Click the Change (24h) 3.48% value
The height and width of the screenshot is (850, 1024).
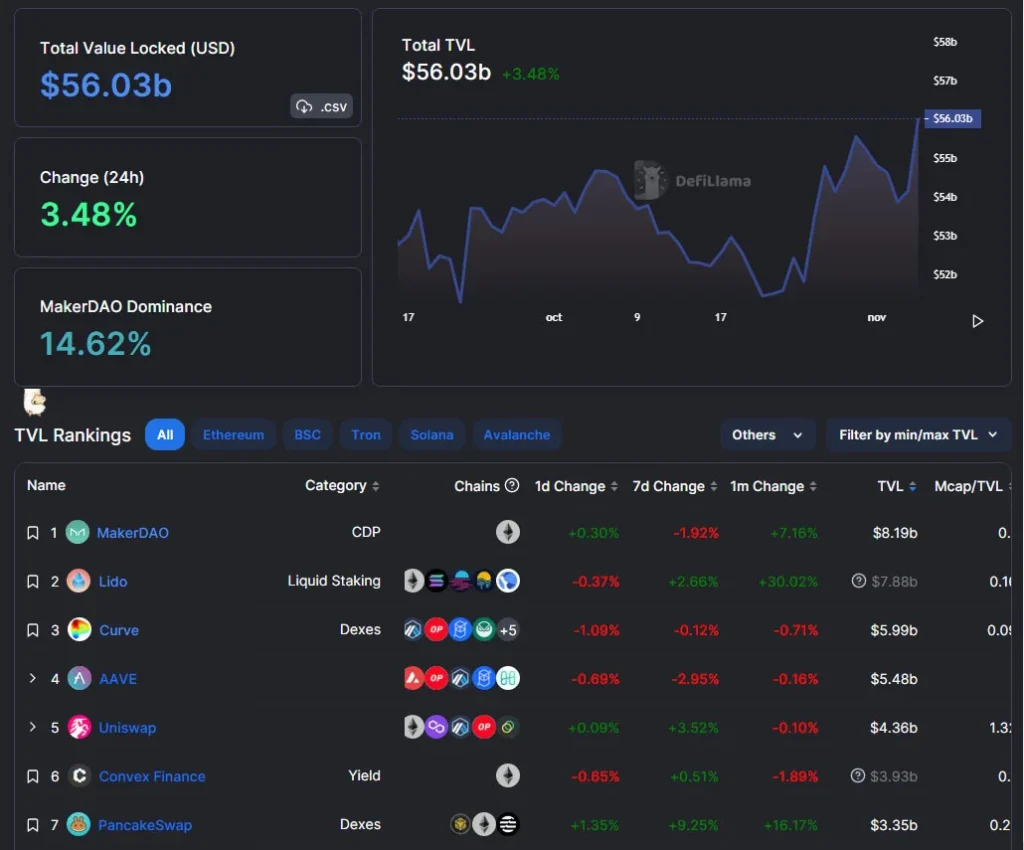coord(89,214)
